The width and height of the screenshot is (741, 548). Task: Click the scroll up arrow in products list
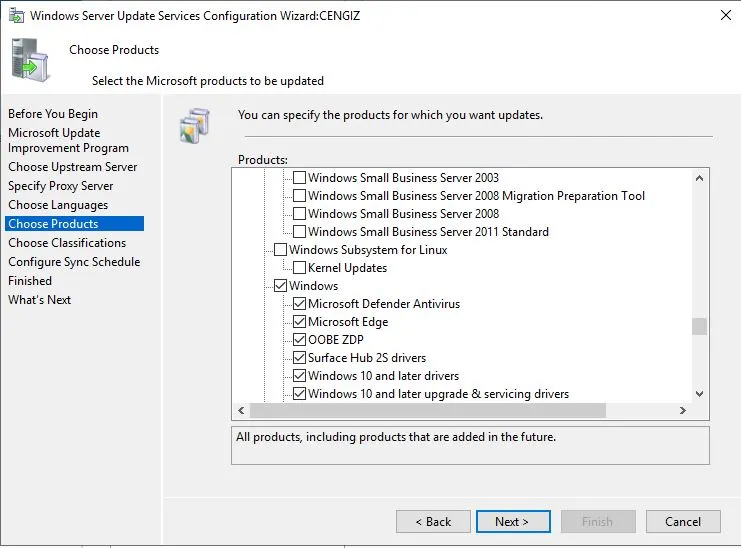click(699, 177)
